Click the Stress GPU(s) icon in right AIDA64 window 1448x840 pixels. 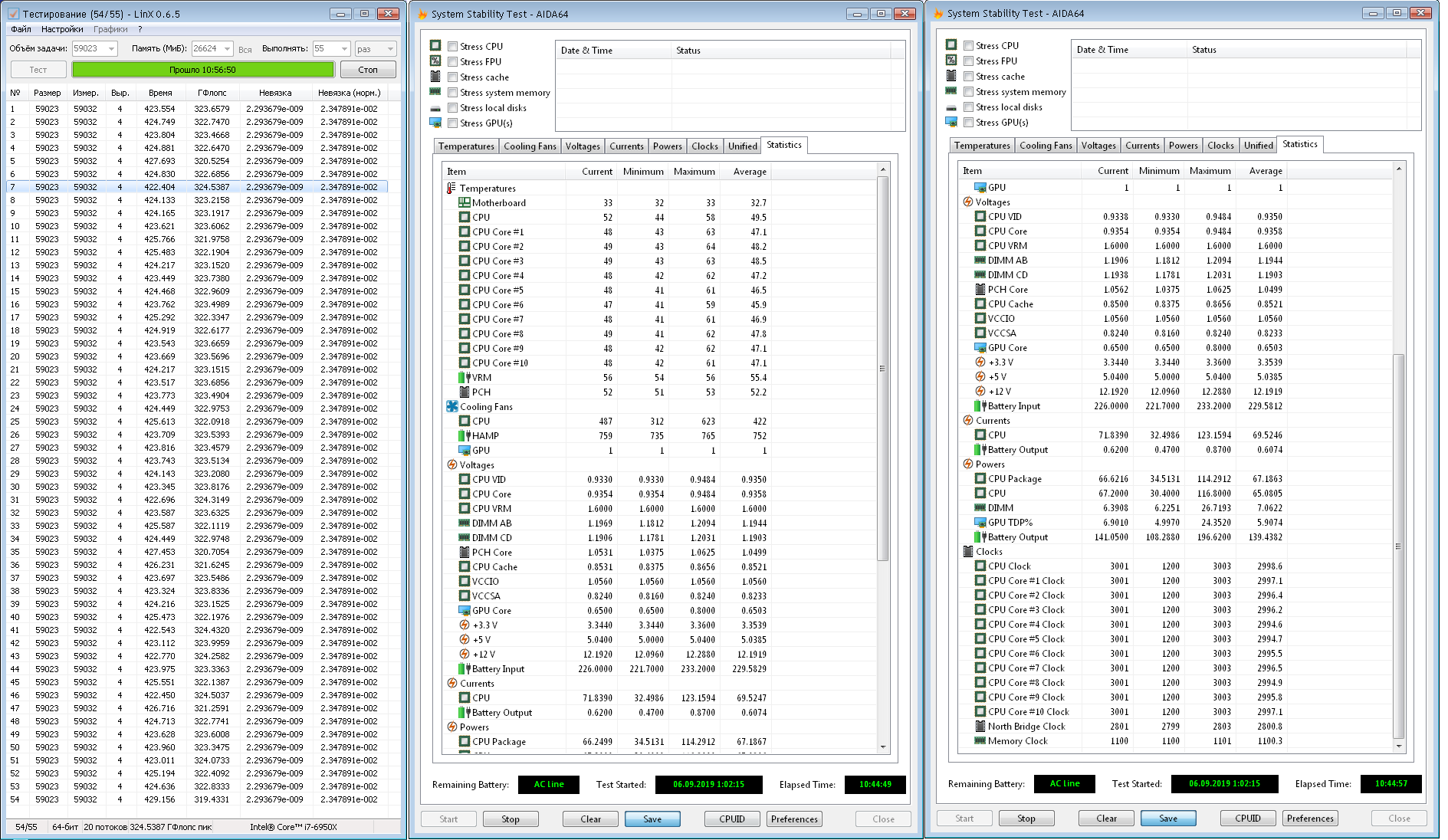951,122
